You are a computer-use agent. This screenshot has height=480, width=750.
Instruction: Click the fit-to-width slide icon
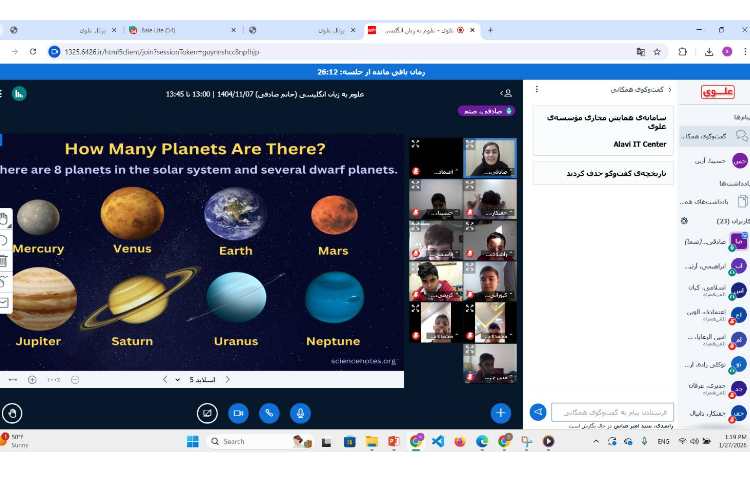[x=13, y=380]
